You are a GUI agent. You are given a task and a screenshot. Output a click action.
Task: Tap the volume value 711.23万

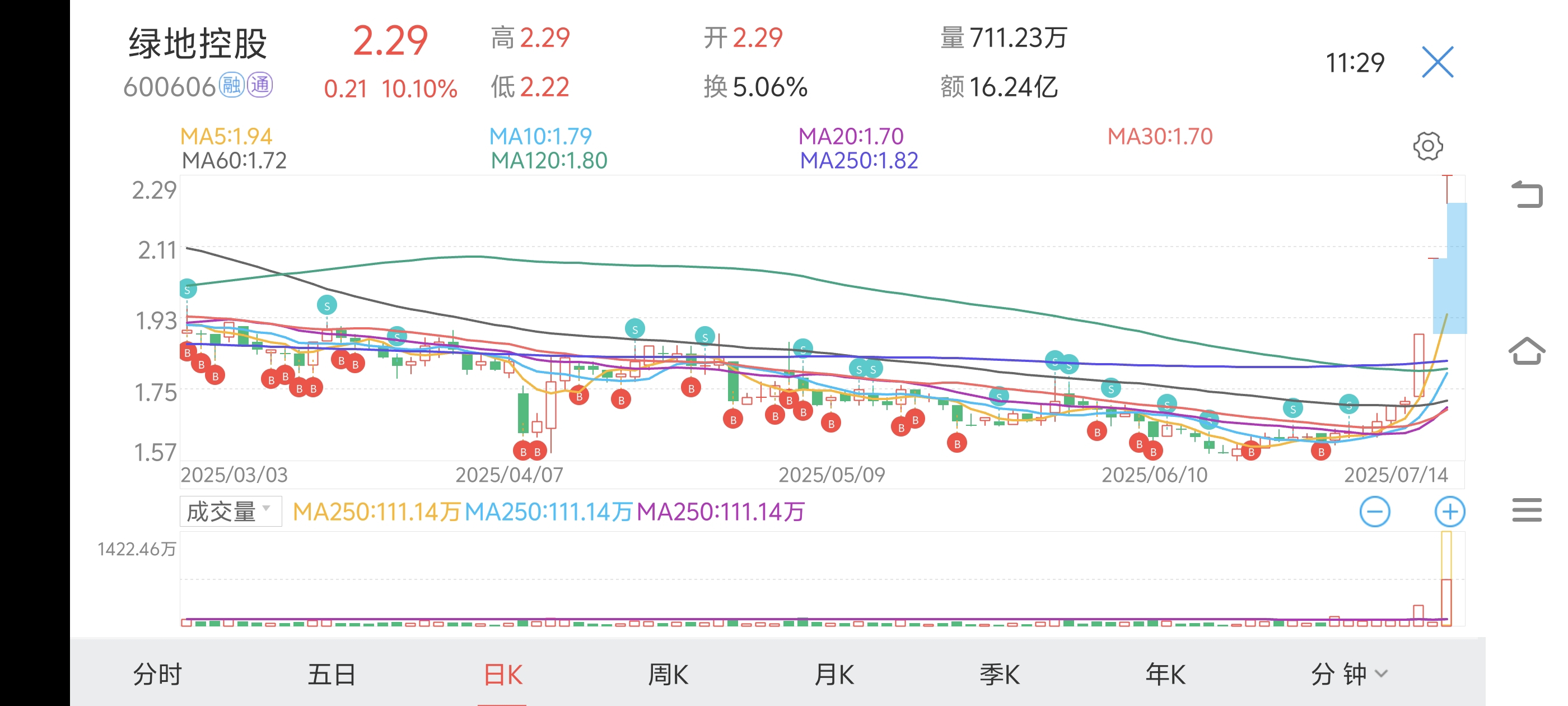[1018, 38]
